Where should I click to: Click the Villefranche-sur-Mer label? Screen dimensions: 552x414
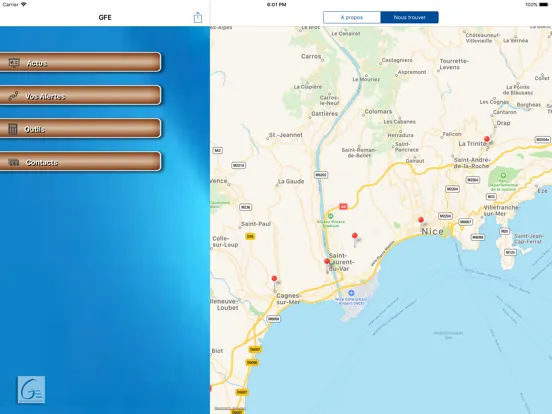[x=501, y=211]
